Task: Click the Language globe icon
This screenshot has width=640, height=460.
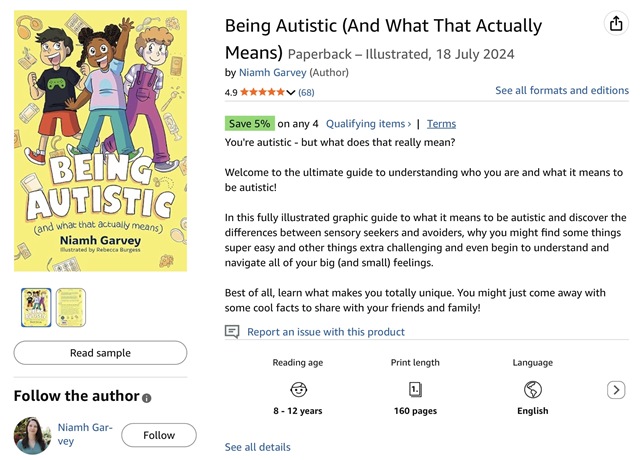Action: click(x=532, y=389)
